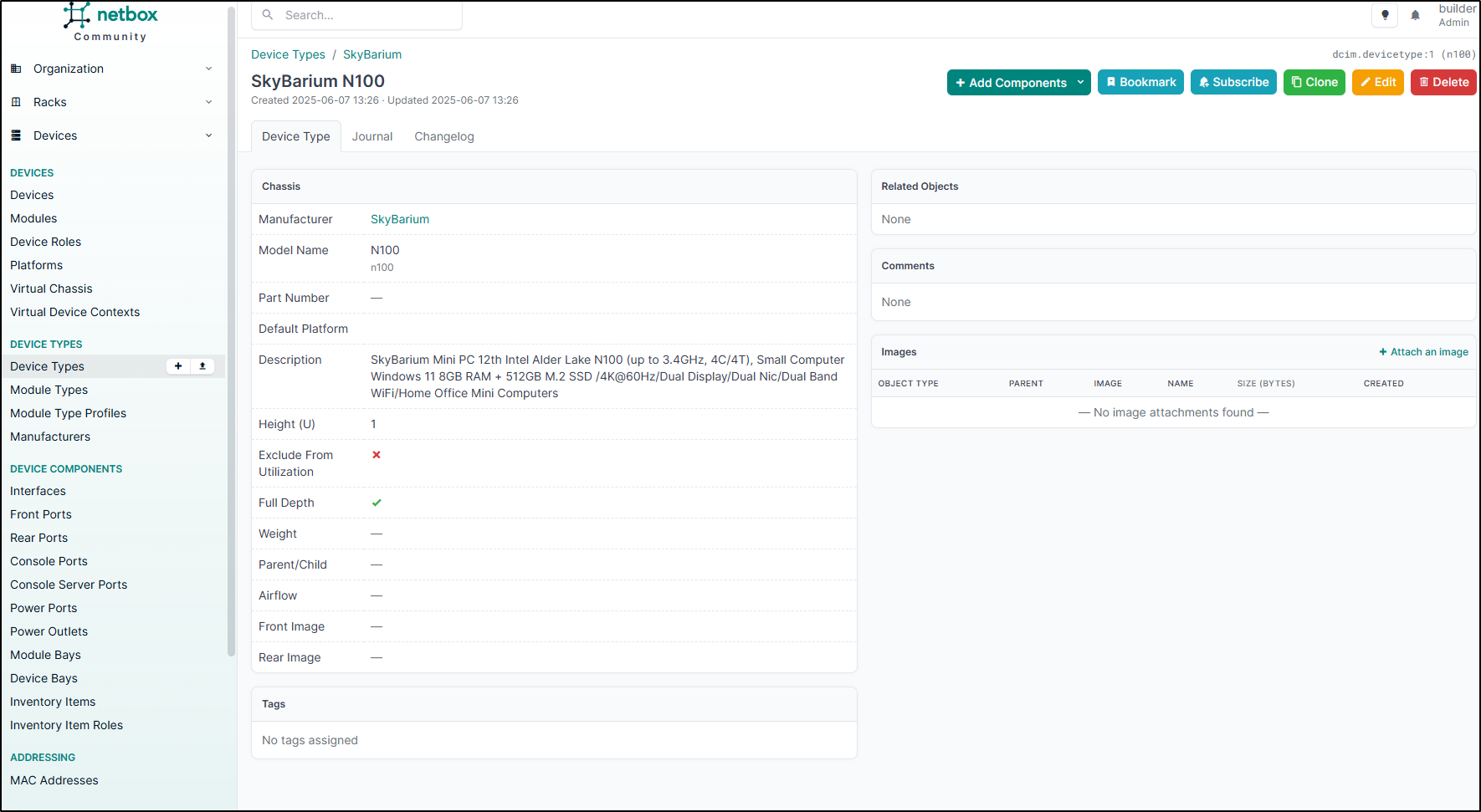
Task: Open Interfaces in the sidebar
Action: [38, 491]
